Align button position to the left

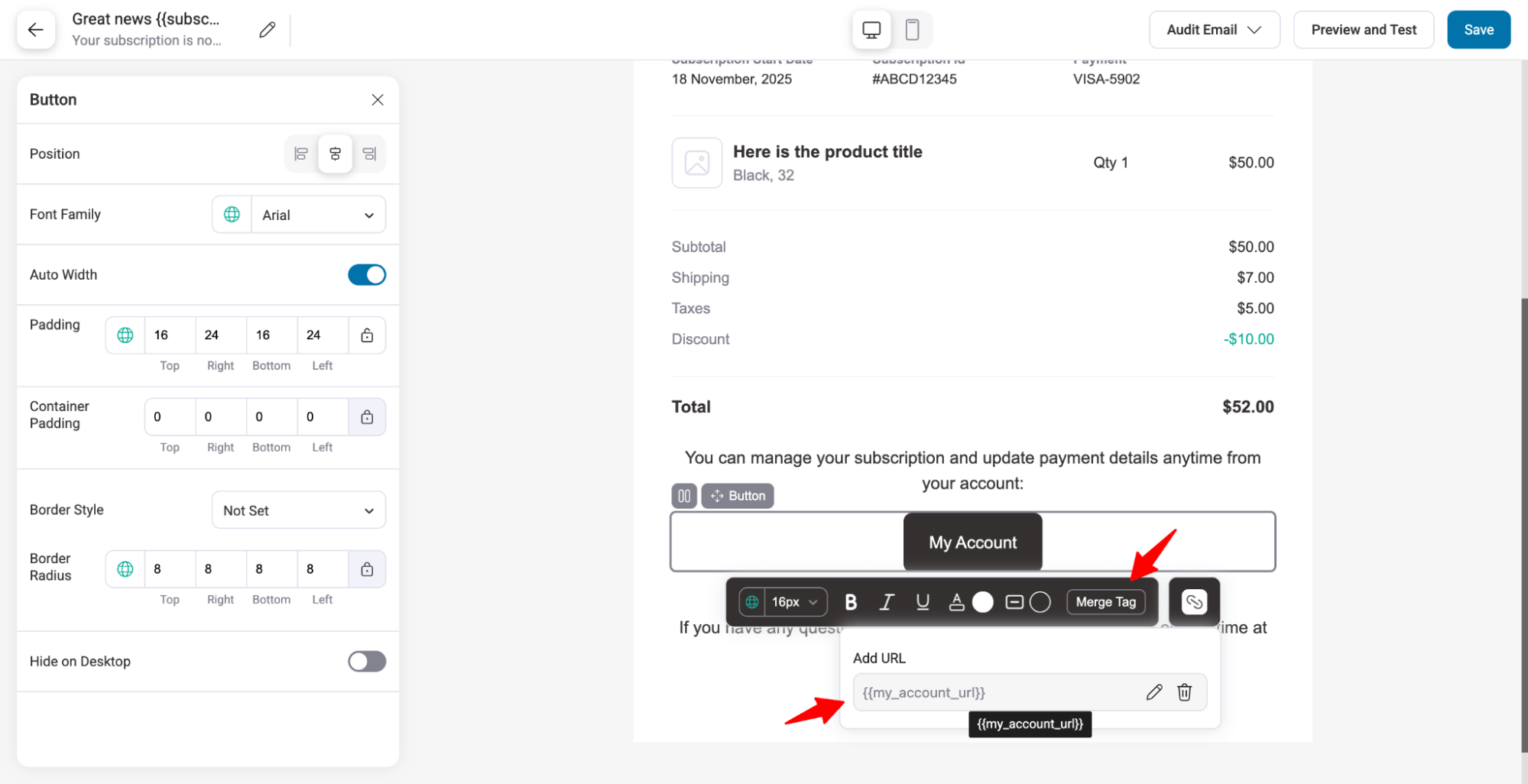point(301,154)
